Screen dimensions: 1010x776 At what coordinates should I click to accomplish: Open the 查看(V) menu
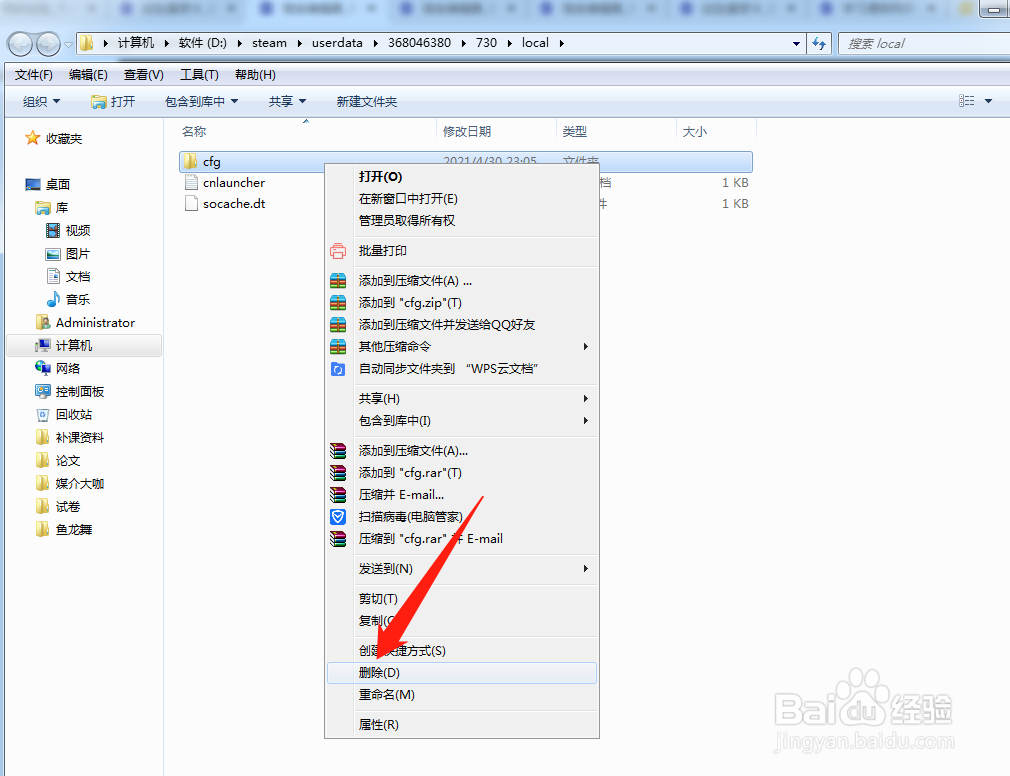coord(142,74)
